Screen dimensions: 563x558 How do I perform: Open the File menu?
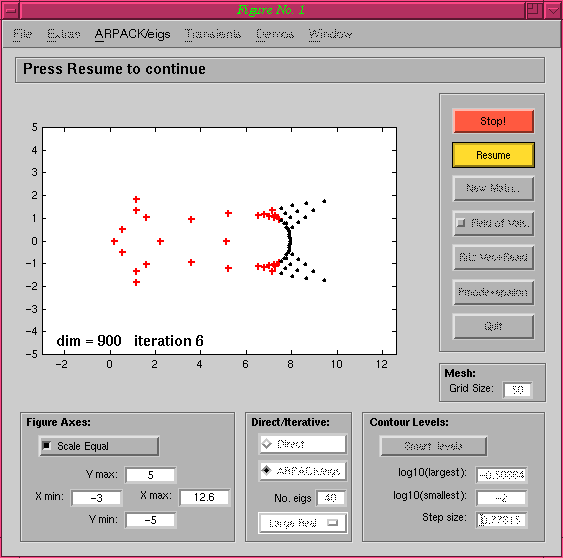(22, 34)
